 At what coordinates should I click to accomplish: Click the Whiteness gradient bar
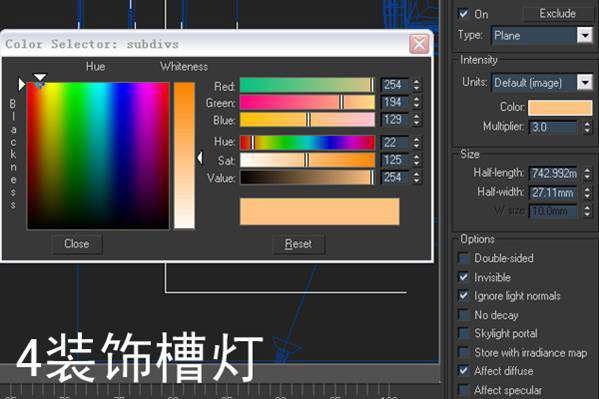185,155
